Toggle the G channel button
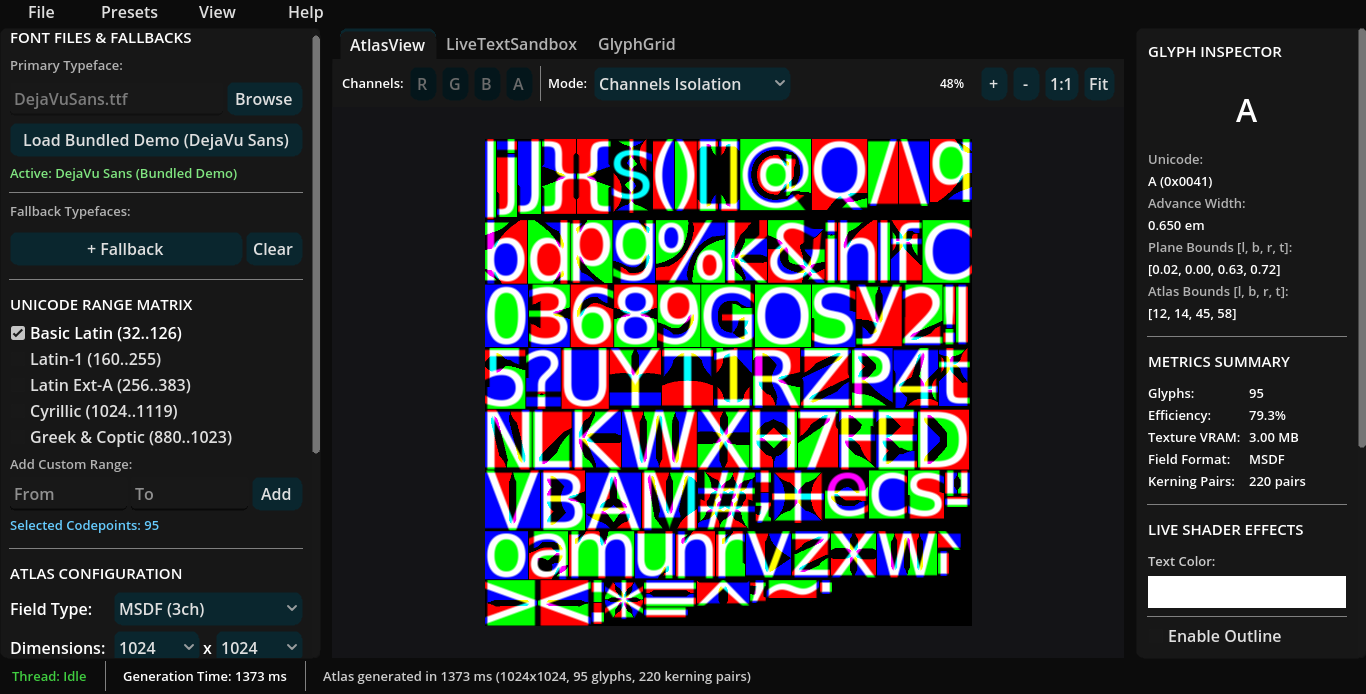Screen dimensions: 1366x694 pyautogui.click(x=454, y=84)
